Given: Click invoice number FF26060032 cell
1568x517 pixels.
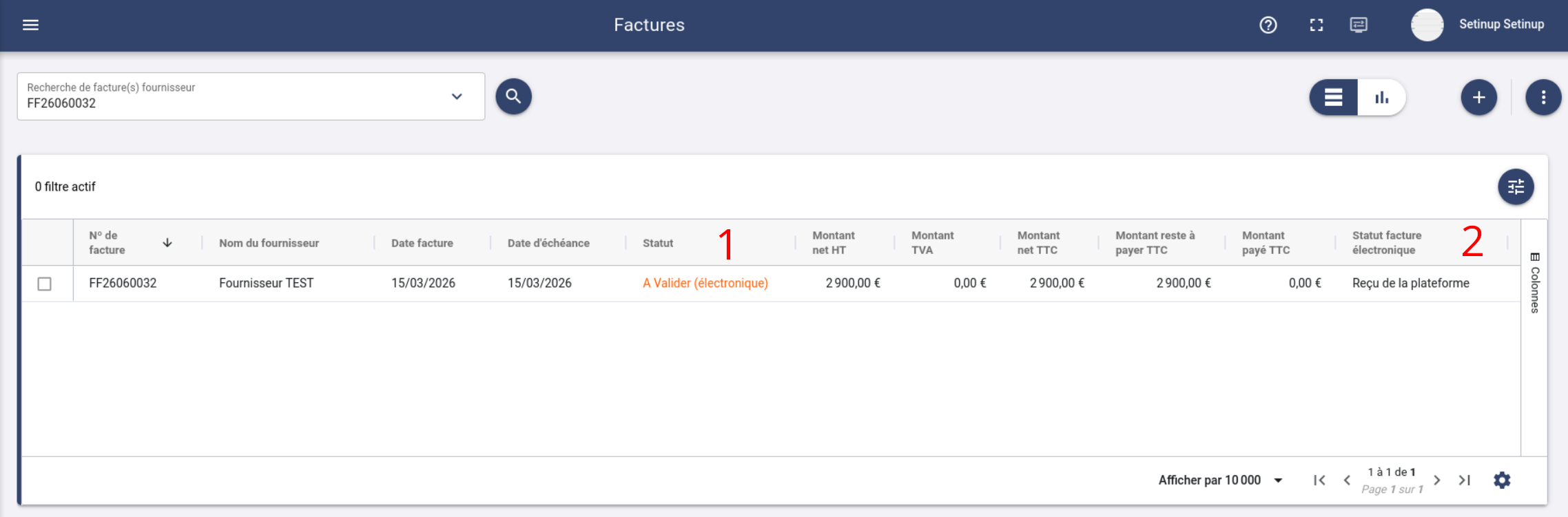Looking at the screenshot, I should click(123, 283).
